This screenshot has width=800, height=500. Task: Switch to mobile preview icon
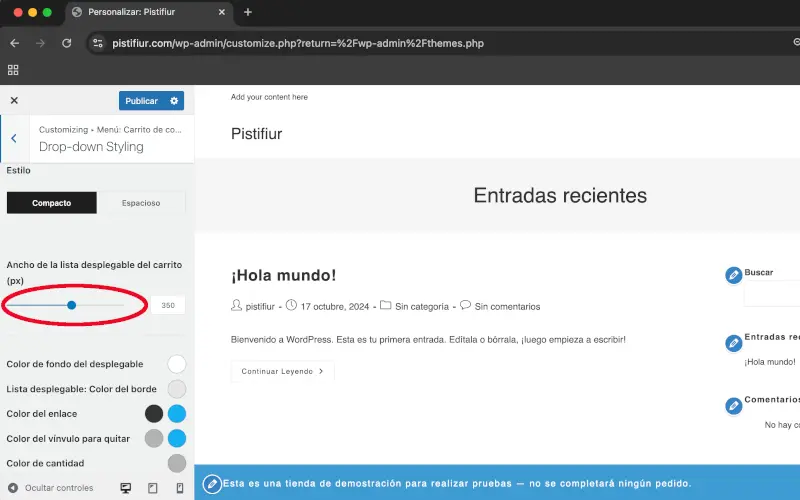[x=180, y=488]
